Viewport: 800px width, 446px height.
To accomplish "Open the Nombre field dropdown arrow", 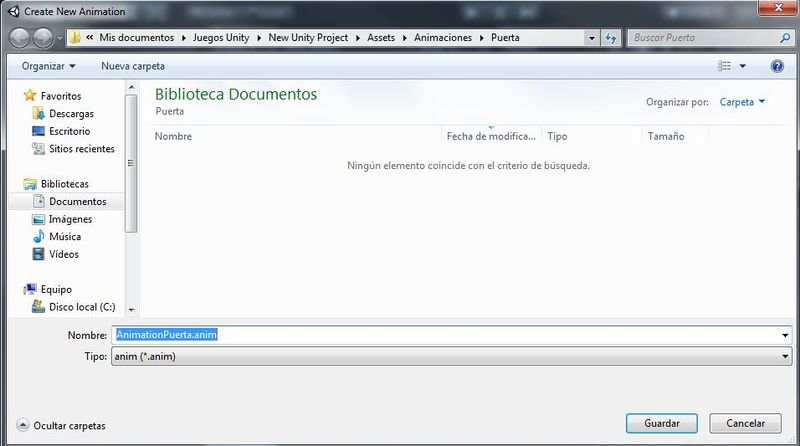I will click(785, 335).
